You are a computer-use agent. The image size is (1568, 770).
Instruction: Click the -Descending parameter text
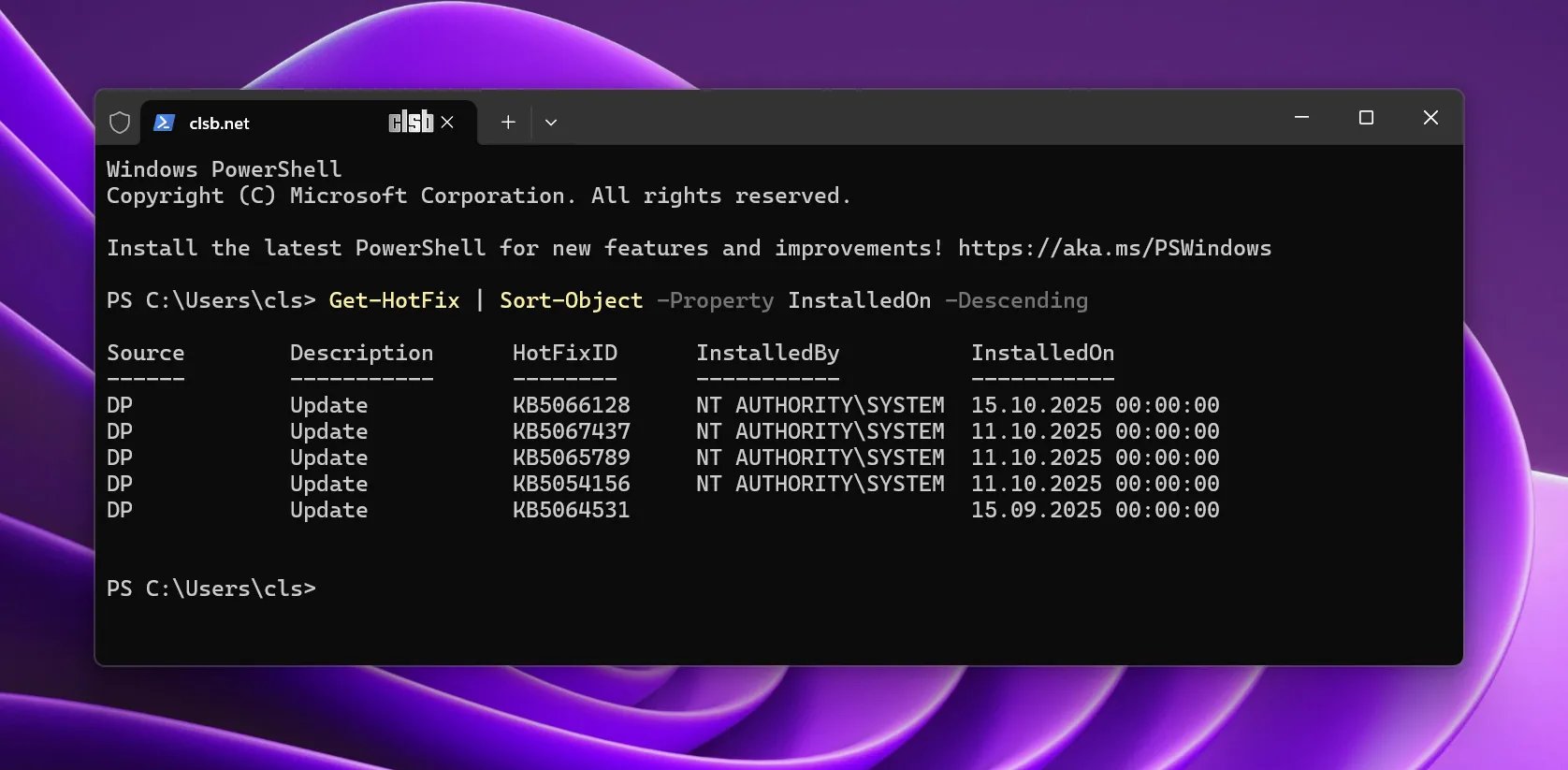(1016, 300)
